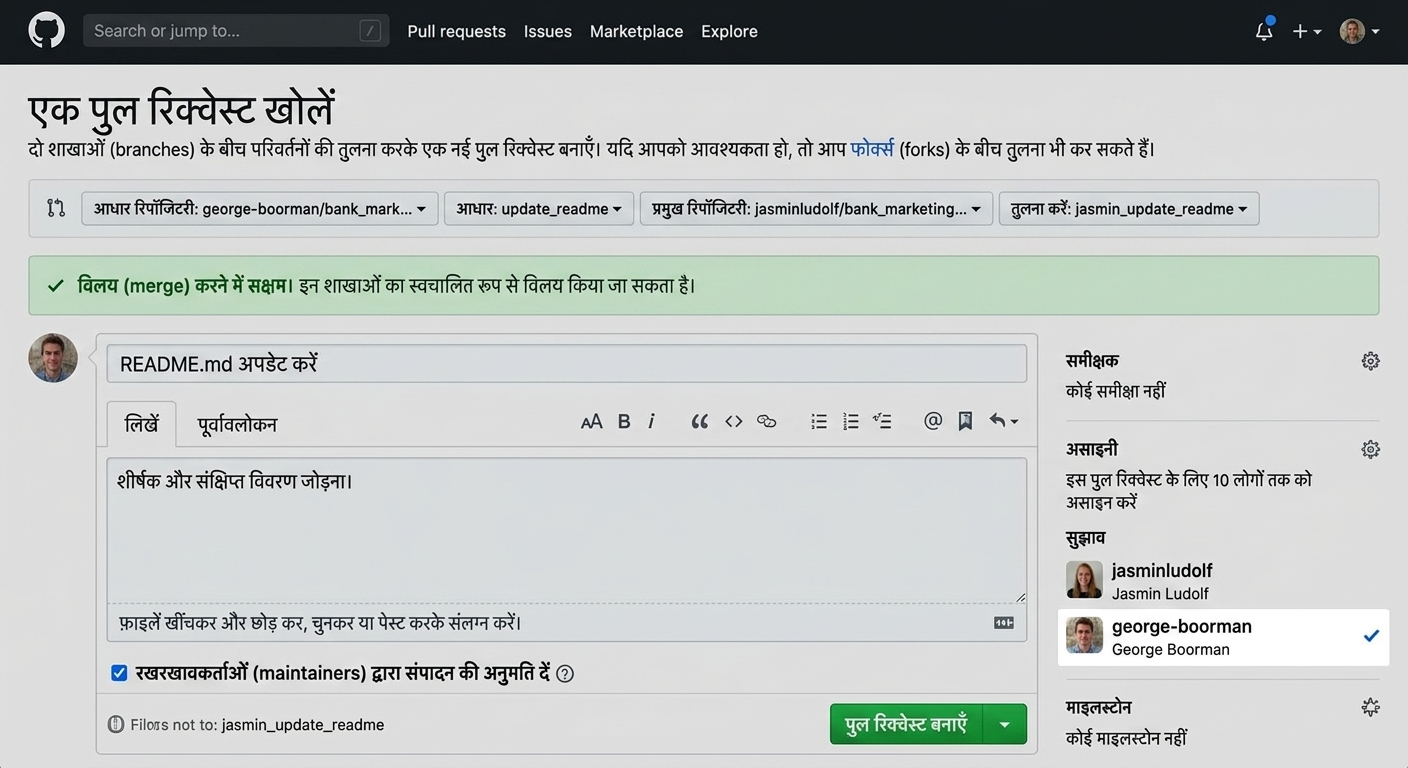Switch to the पूर्वावलोकन tab
The height and width of the screenshot is (768, 1408).
click(x=237, y=424)
